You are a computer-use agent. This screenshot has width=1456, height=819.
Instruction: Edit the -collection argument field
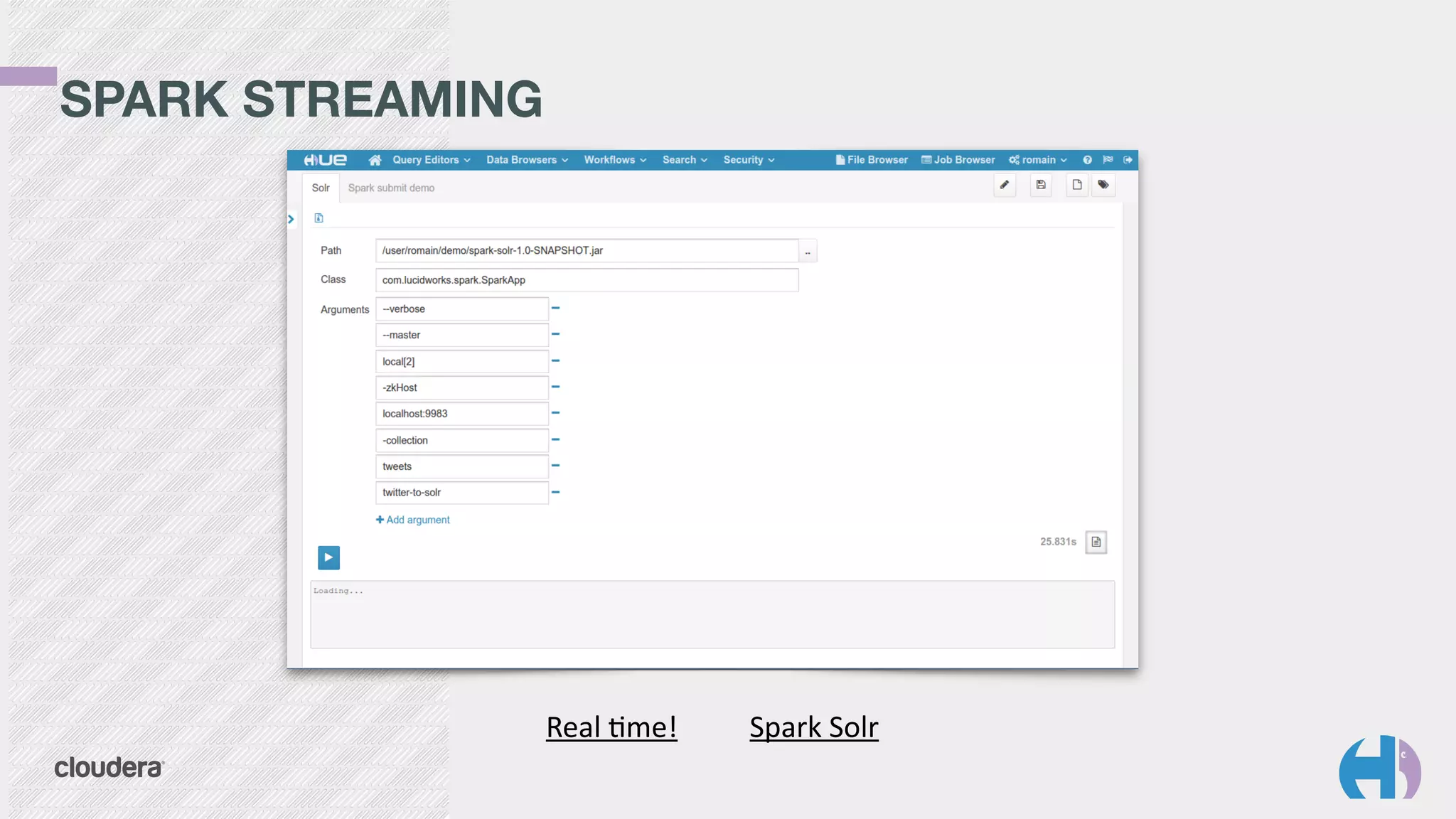pyautogui.click(x=462, y=440)
